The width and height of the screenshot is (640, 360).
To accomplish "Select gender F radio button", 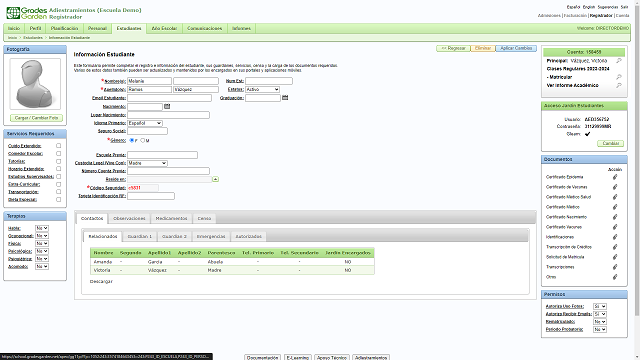I will [x=131, y=140].
